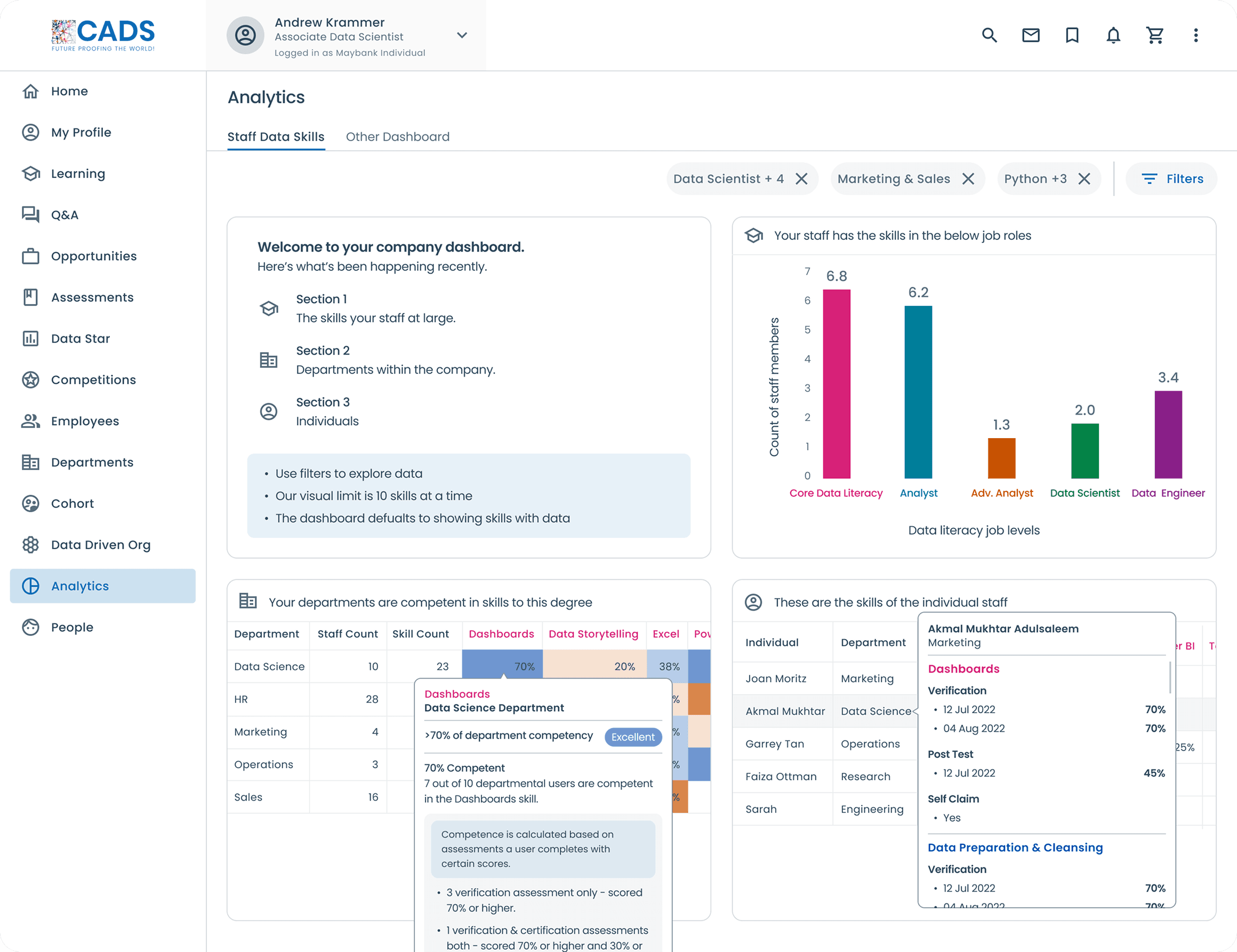
Task: Switch to the Other Dashboard tab
Action: 398,136
